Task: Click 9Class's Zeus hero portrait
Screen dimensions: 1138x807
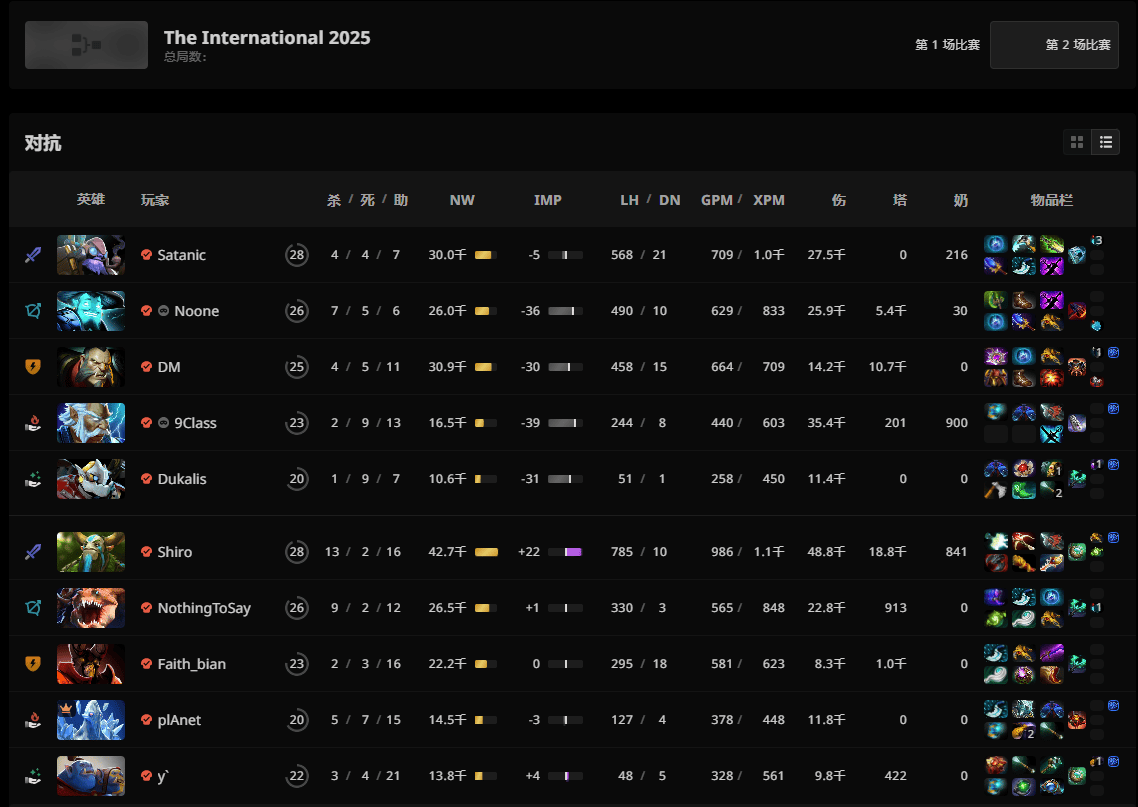Action: tap(91, 423)
